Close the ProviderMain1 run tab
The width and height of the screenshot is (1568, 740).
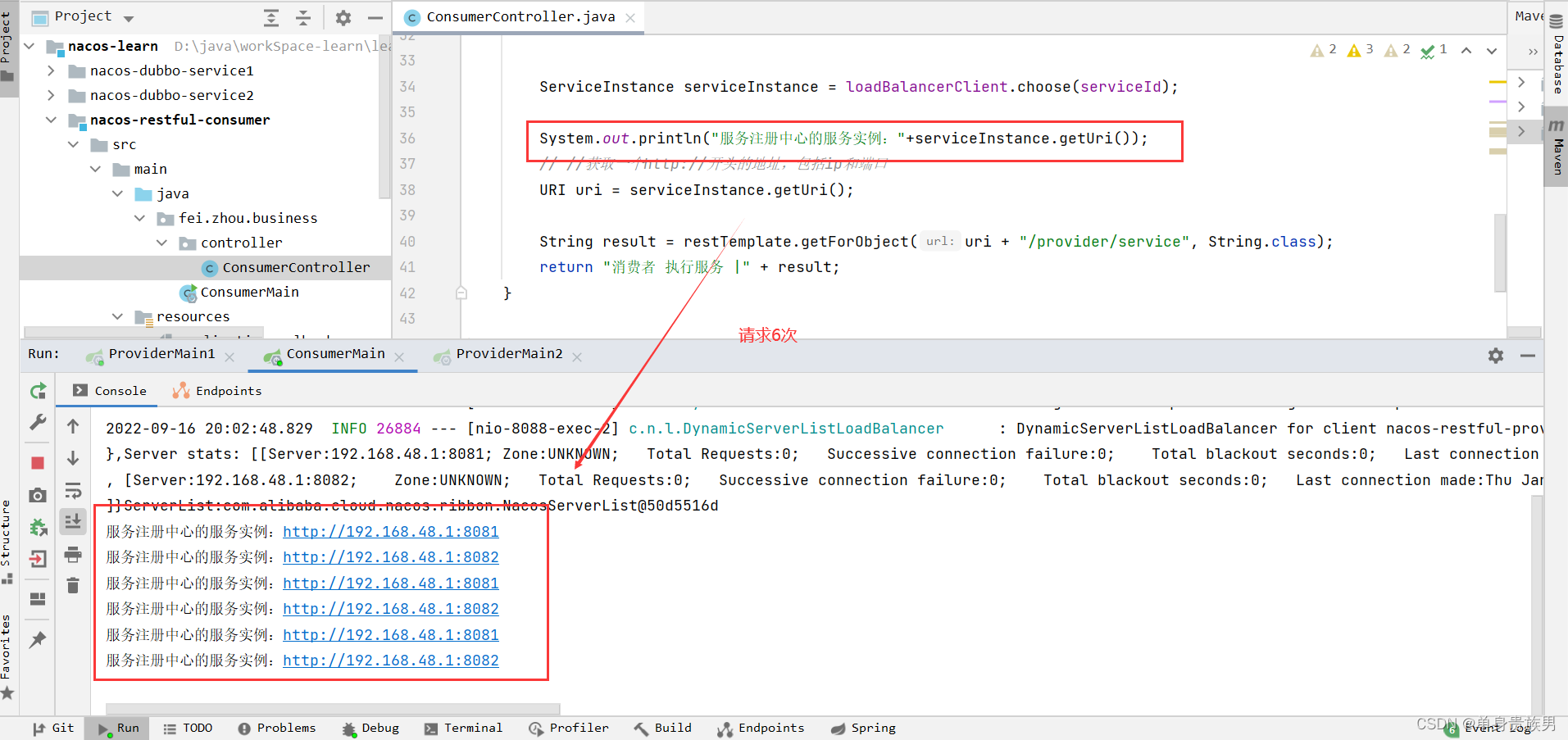(x=230, y=357)
